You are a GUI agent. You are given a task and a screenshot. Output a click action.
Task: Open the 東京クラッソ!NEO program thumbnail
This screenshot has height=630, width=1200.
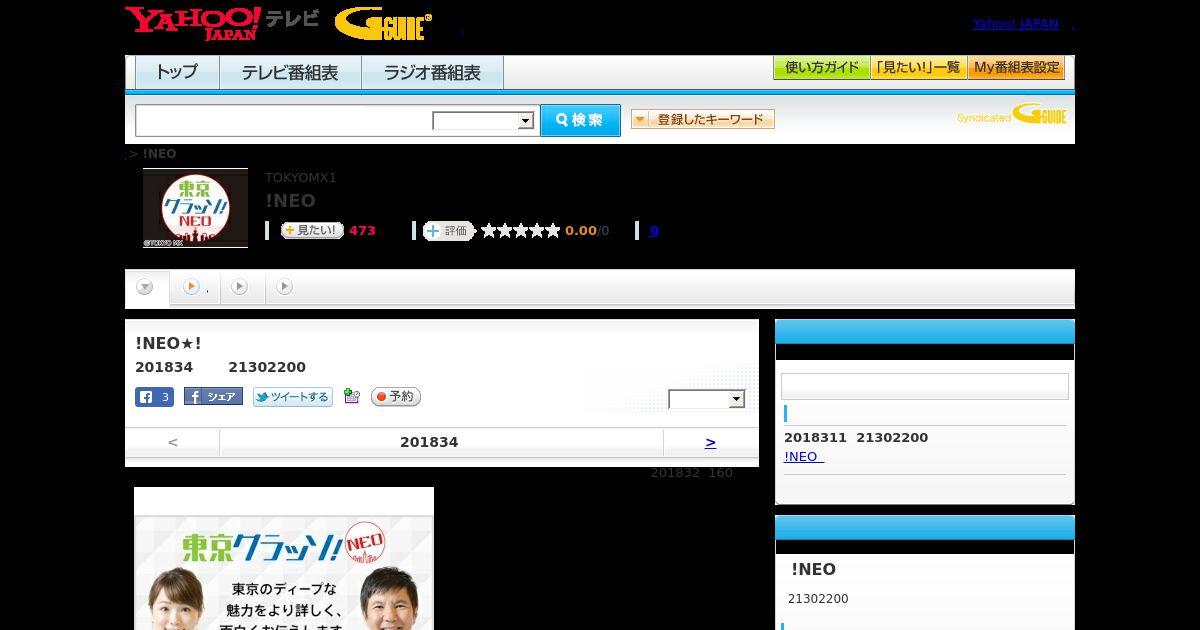(x=195, y=208)
